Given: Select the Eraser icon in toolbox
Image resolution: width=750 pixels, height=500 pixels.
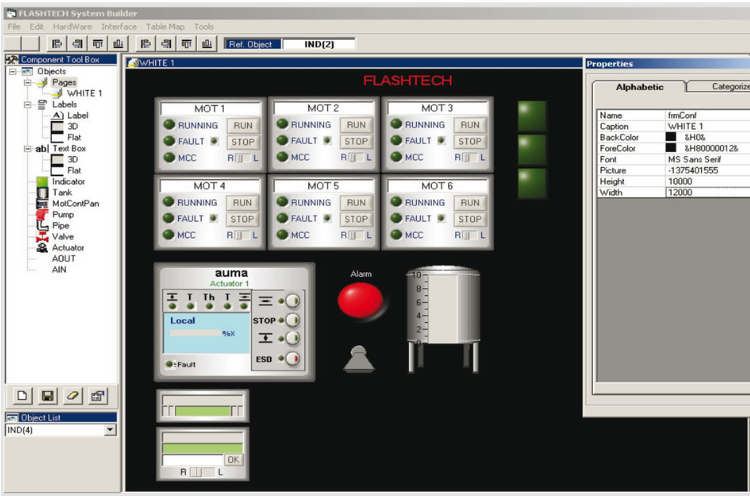Looking at the screenshot, I should coord(72,396).
